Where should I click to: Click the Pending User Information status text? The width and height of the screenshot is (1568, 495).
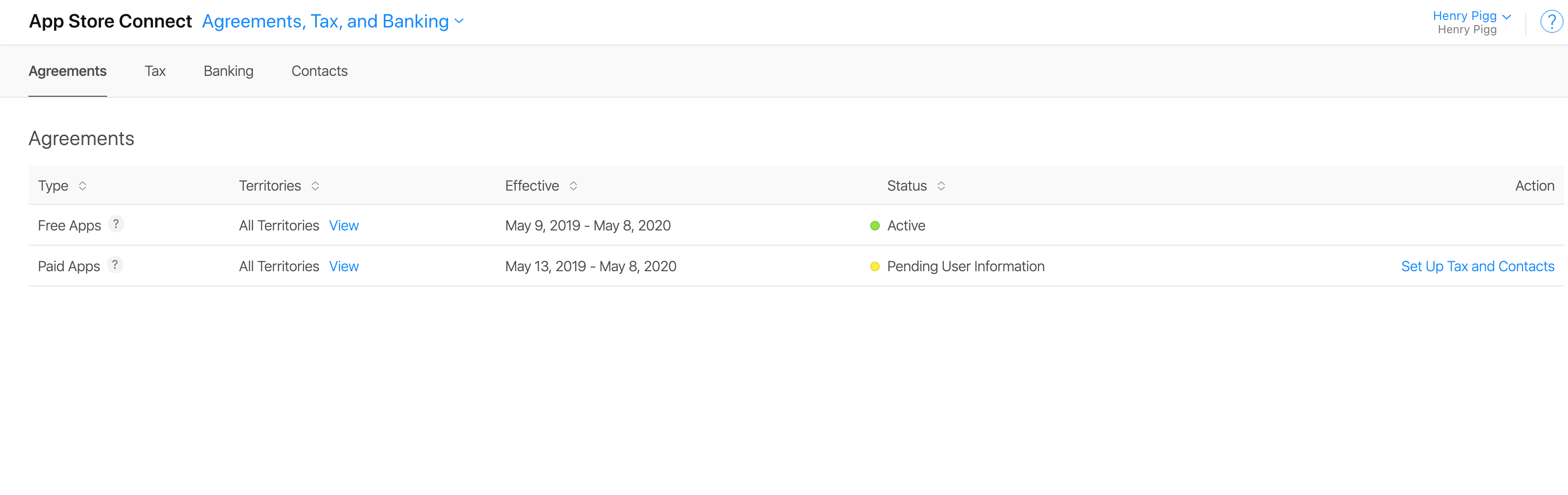pyautogui.click(x=966, y=266)
